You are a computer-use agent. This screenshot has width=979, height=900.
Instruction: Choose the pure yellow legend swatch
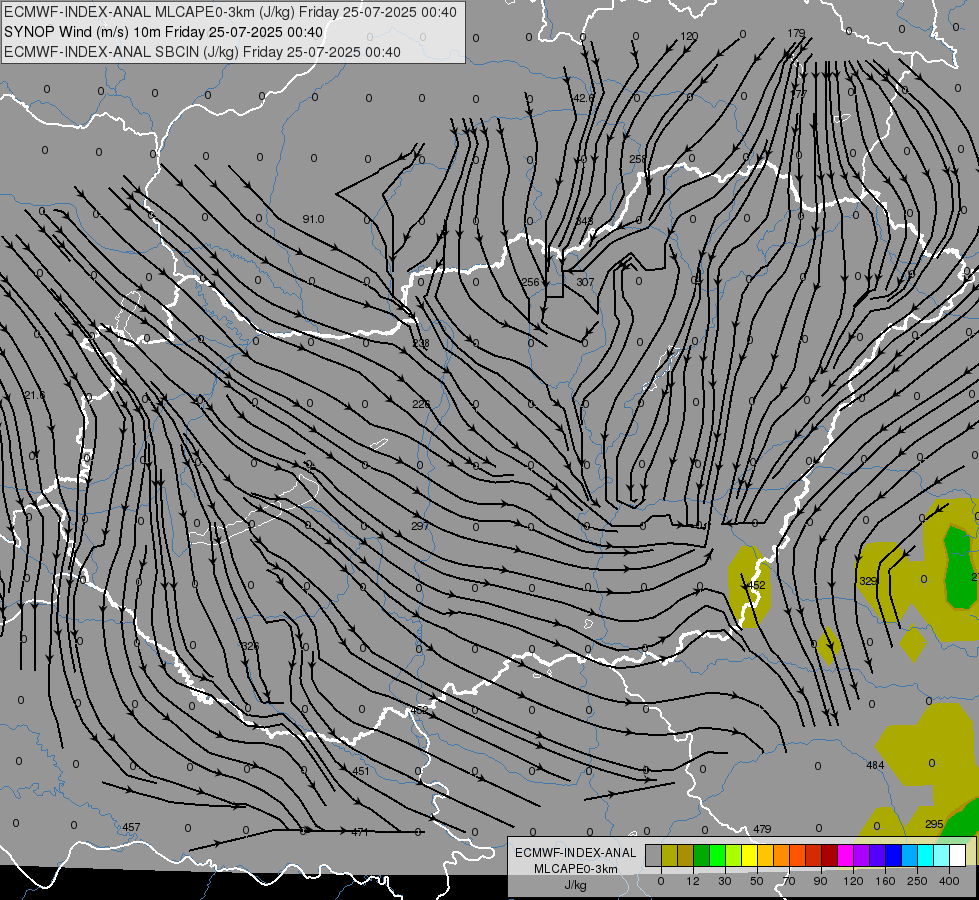pos(749,855)
